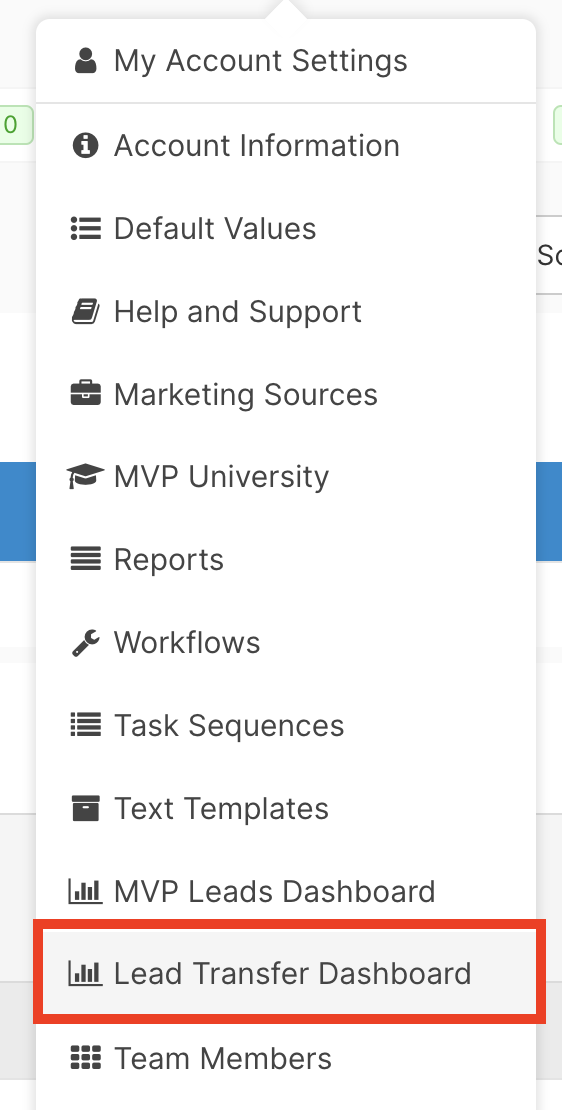The image size is (562, 1110).
Task: Click the book icon for Help and Support
Action: point(85,311)
